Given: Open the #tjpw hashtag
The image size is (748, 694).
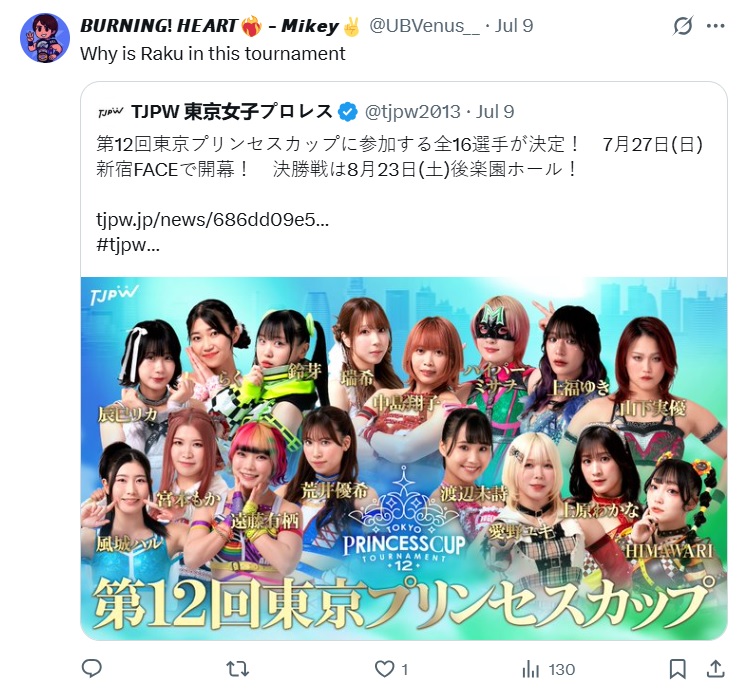Looking at the screenshot, I should click(128, 245).
